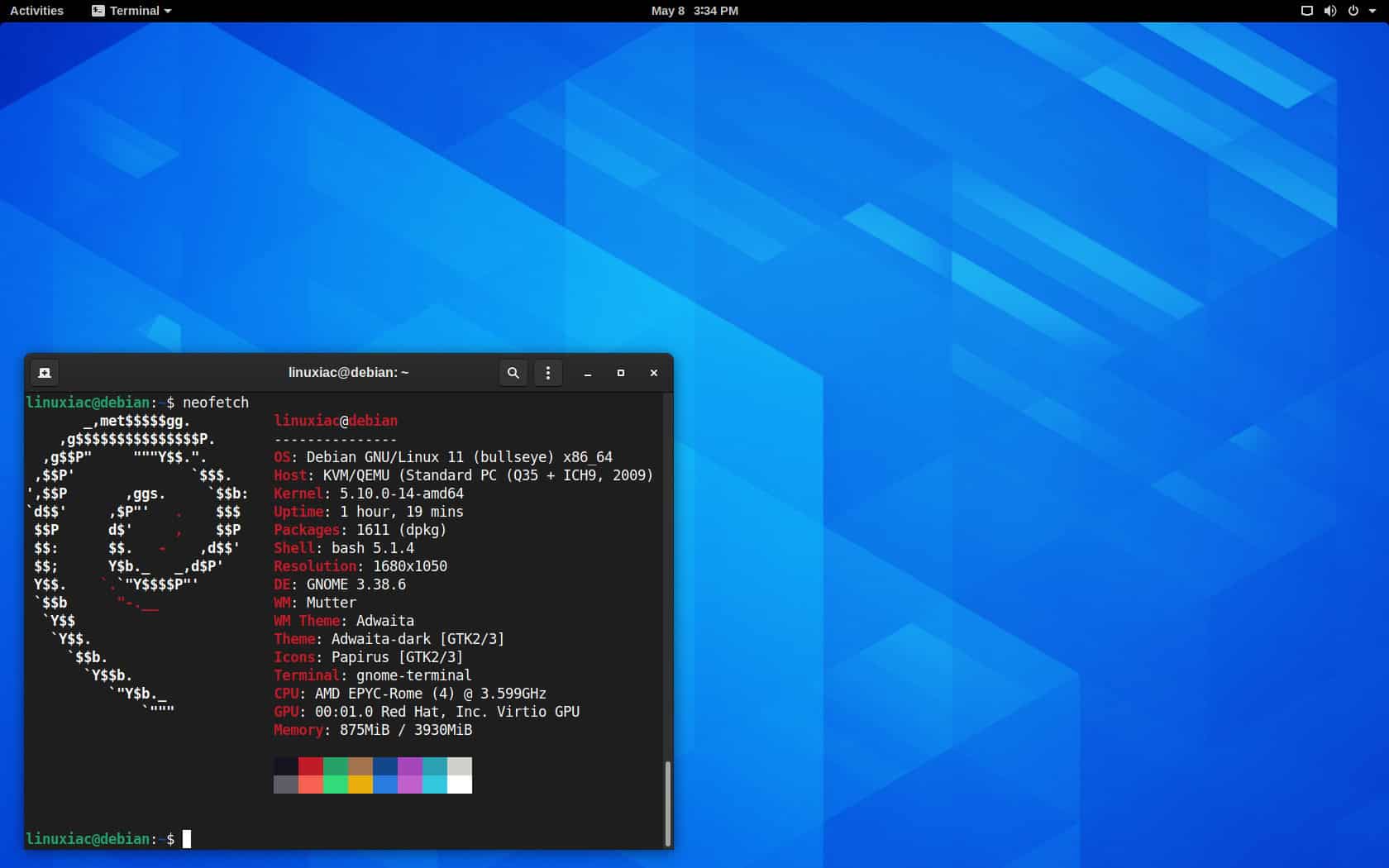
Task: Open the GNOME Activities overview
Action: pos(36,11)
